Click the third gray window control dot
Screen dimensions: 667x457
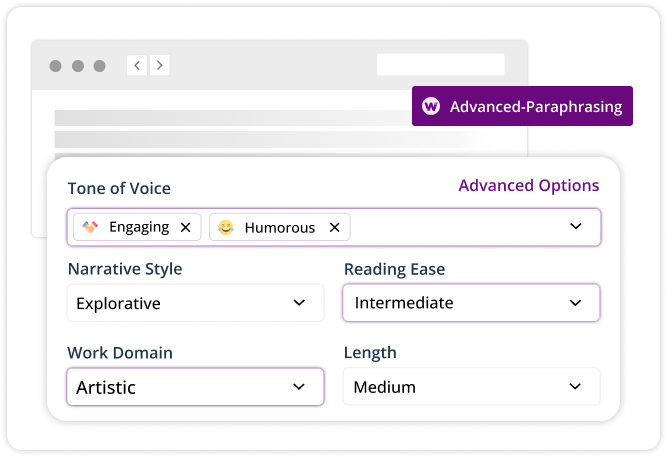click(99, 66)
